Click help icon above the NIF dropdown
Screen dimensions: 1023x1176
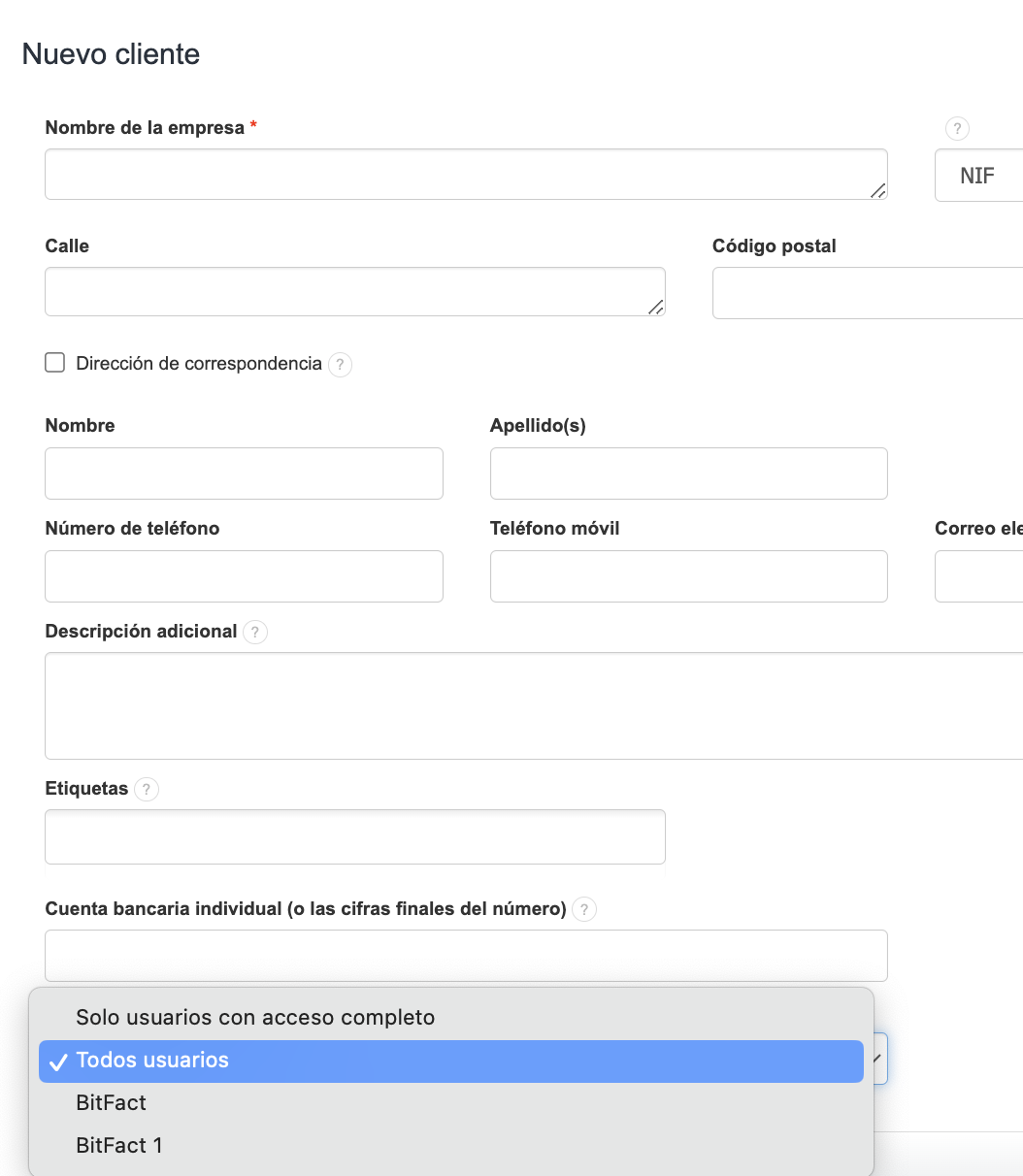(x=957, y=129)
